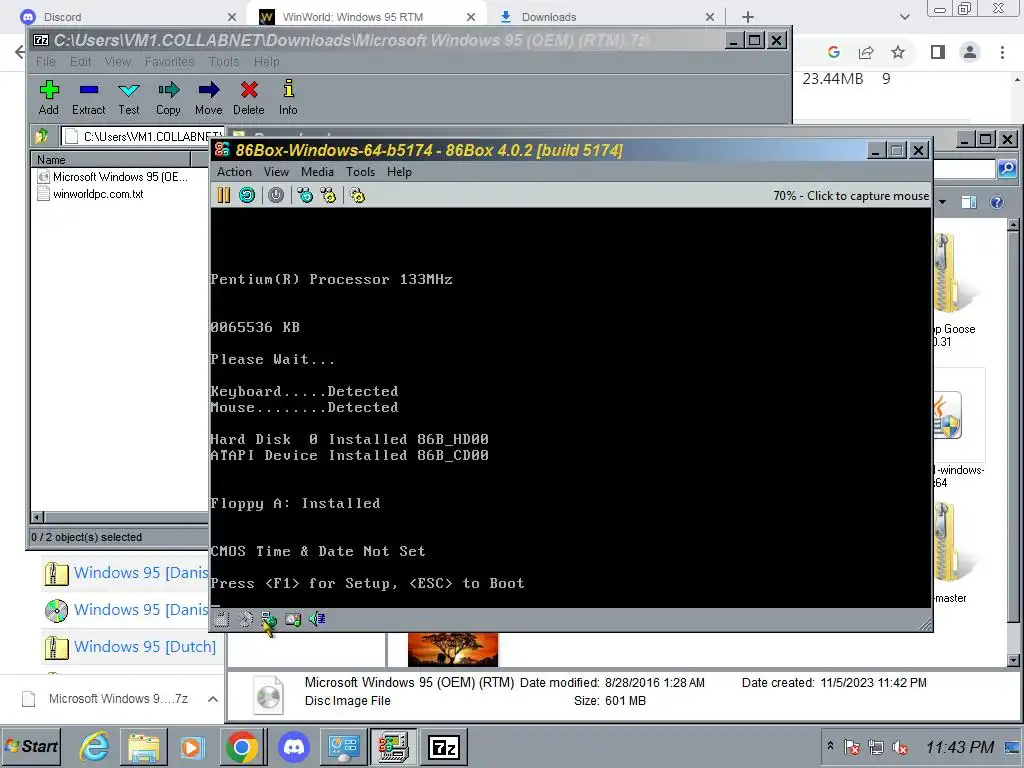Click the Google icon in Chrome address bar
The width and height of the screenshot is (1024, 768).
pos(833,52)
